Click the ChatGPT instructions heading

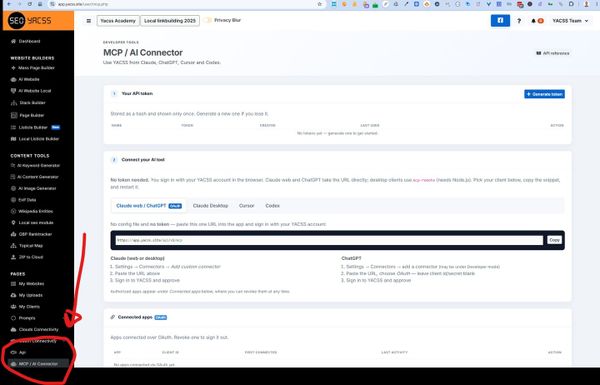pyautogui.click(x=351, y=258)
